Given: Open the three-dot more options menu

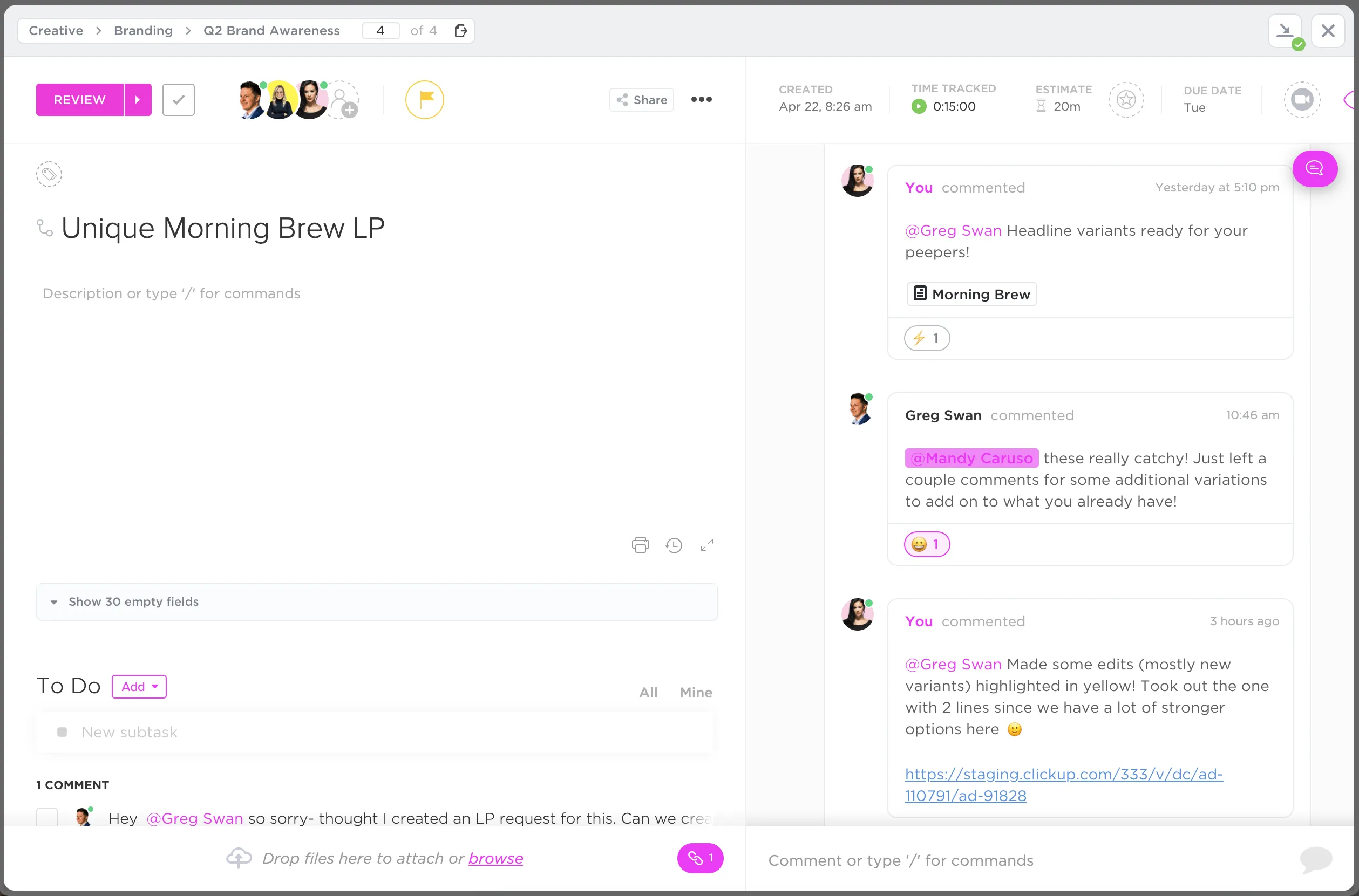Looking at the screenshot, I should [x=701, y=99].
